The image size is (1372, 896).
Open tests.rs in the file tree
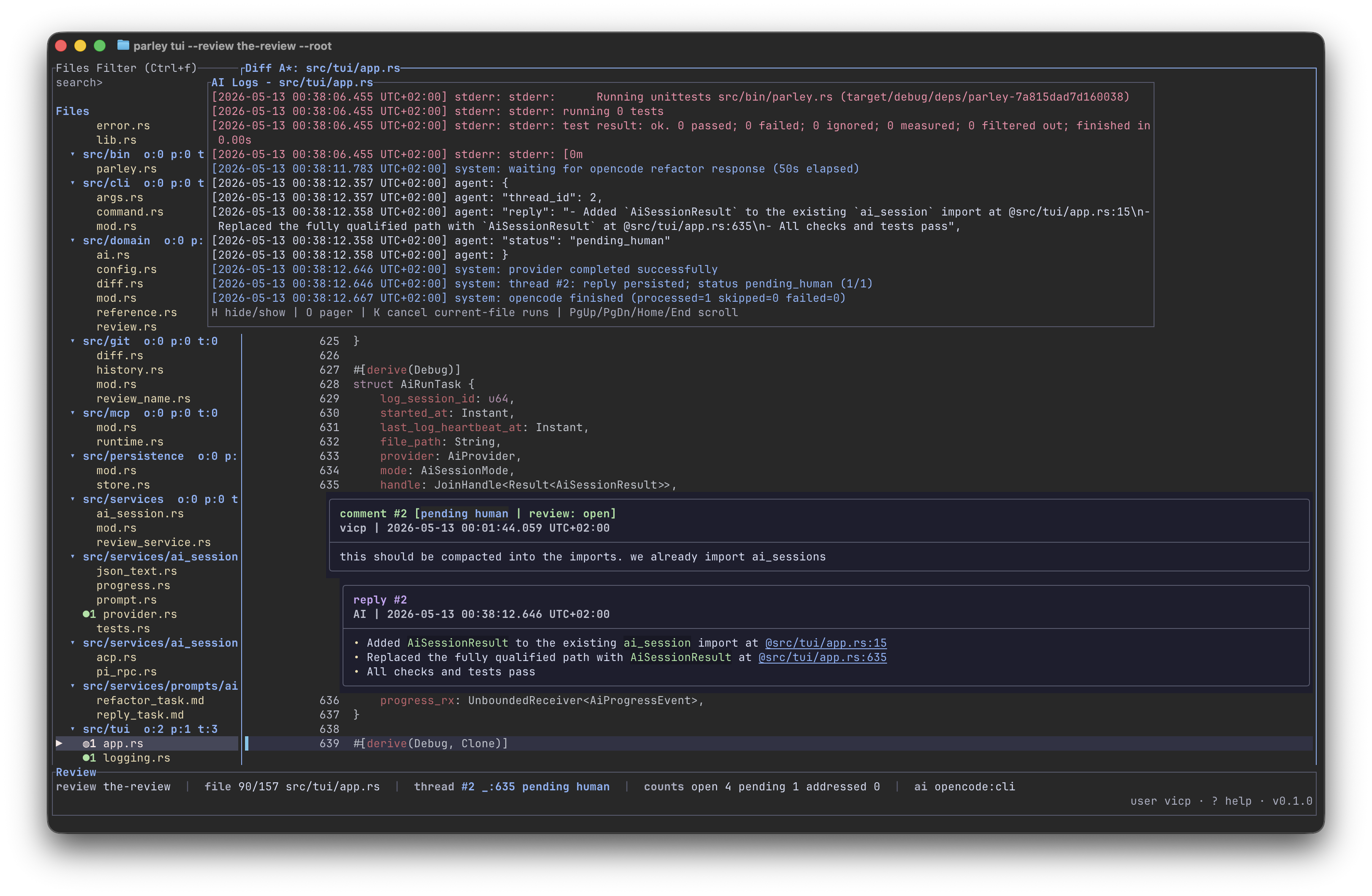point(123,628)
